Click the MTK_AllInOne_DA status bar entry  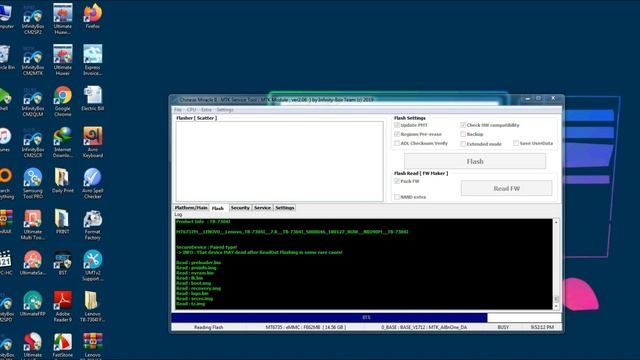424,327
